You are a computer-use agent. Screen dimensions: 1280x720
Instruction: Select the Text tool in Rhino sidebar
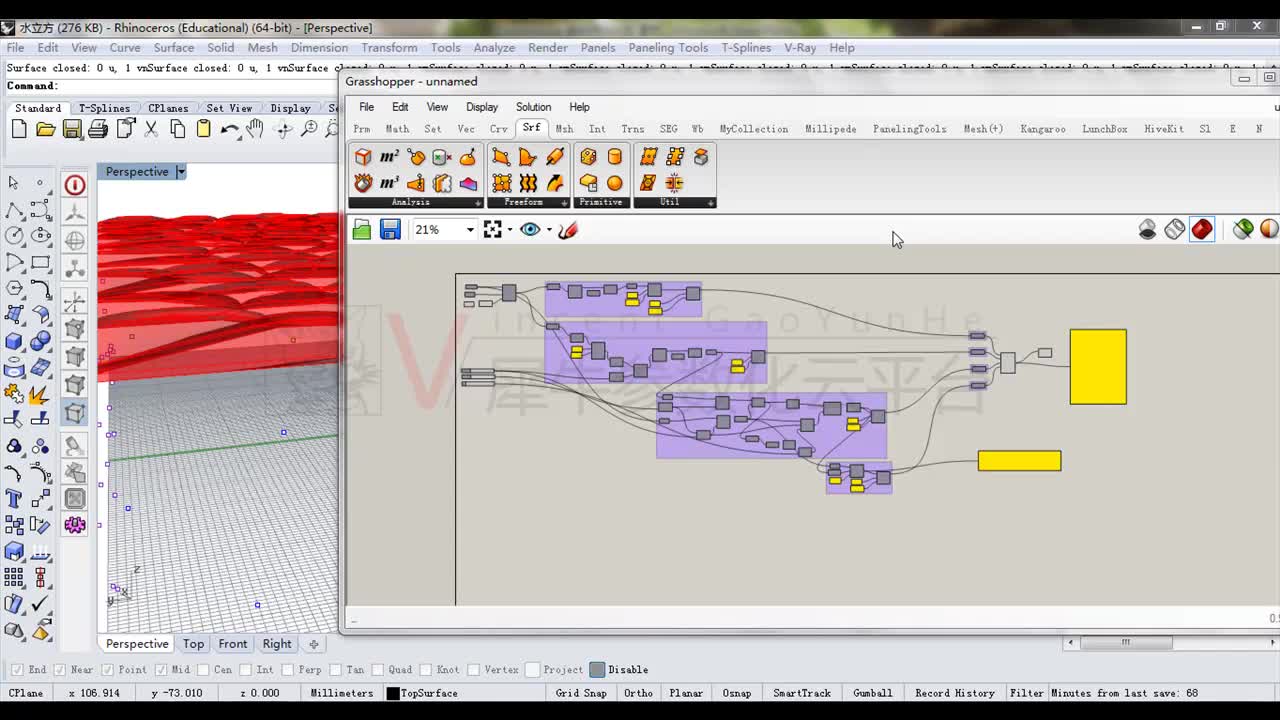(x=14, y=499)
